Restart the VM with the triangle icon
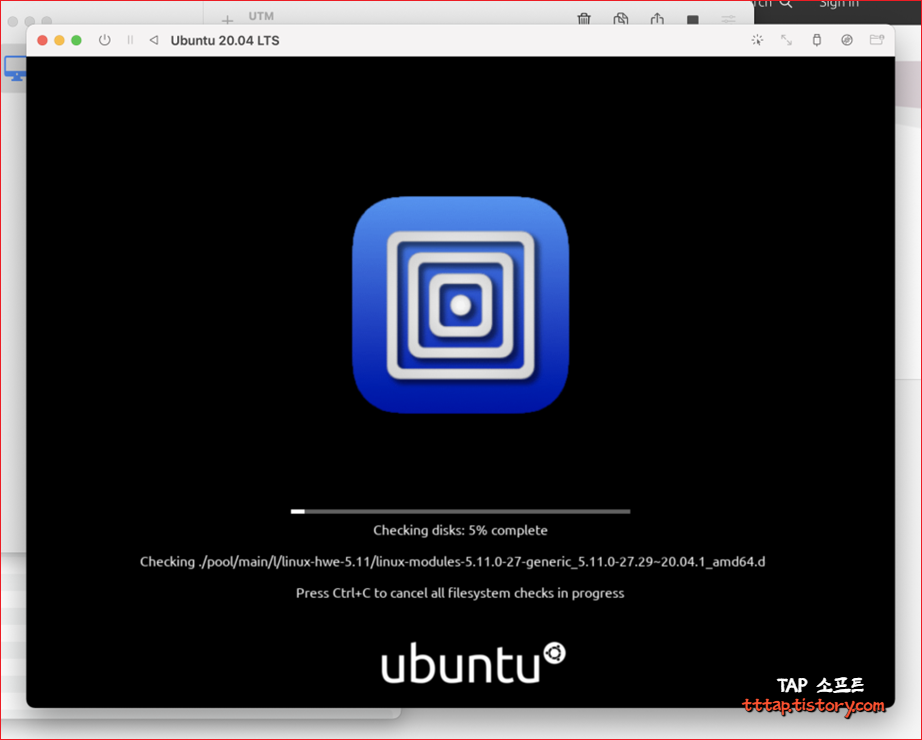 pos(154,40)
